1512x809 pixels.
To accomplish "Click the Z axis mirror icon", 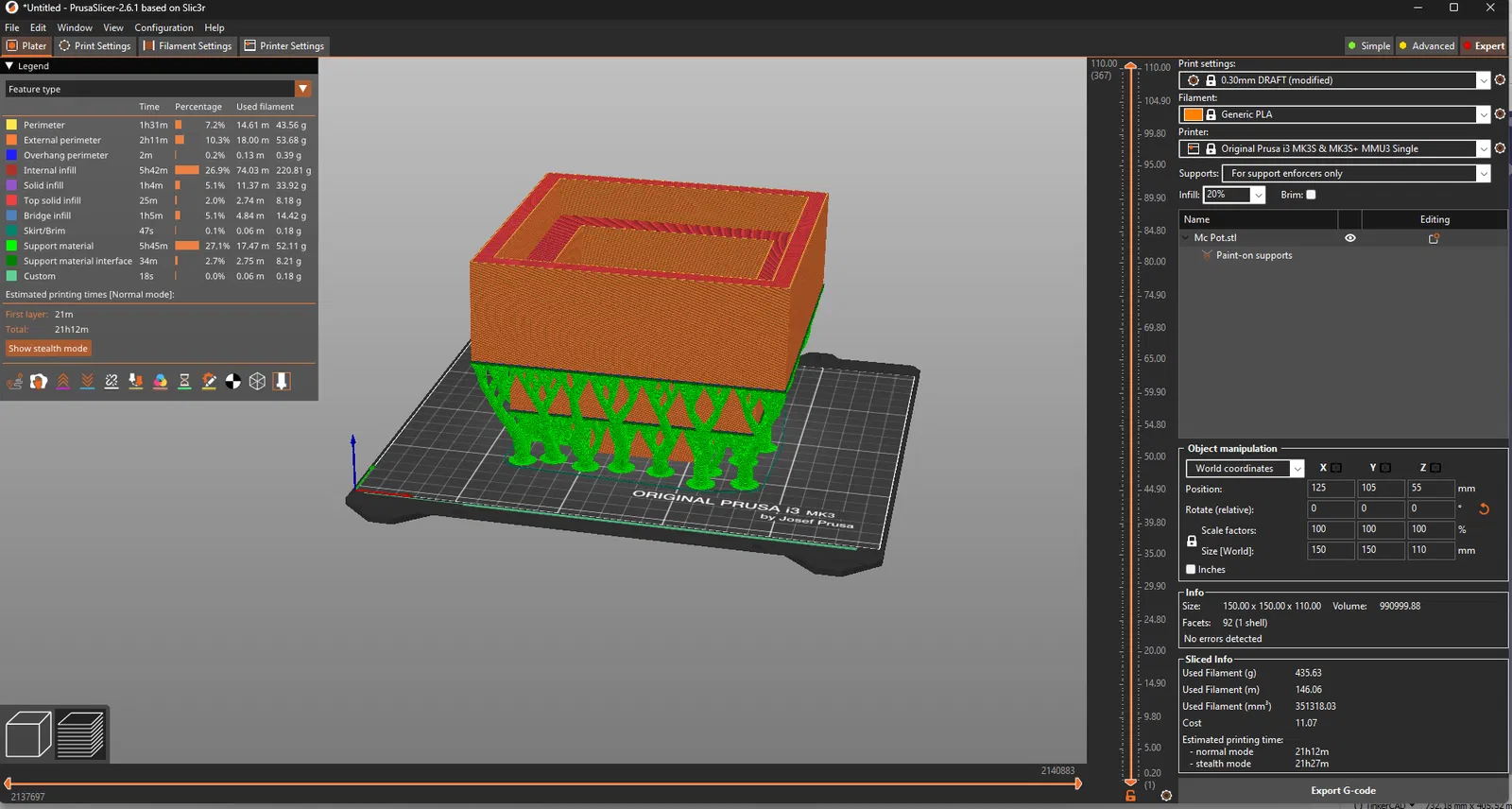I will tap(1435, 468).
